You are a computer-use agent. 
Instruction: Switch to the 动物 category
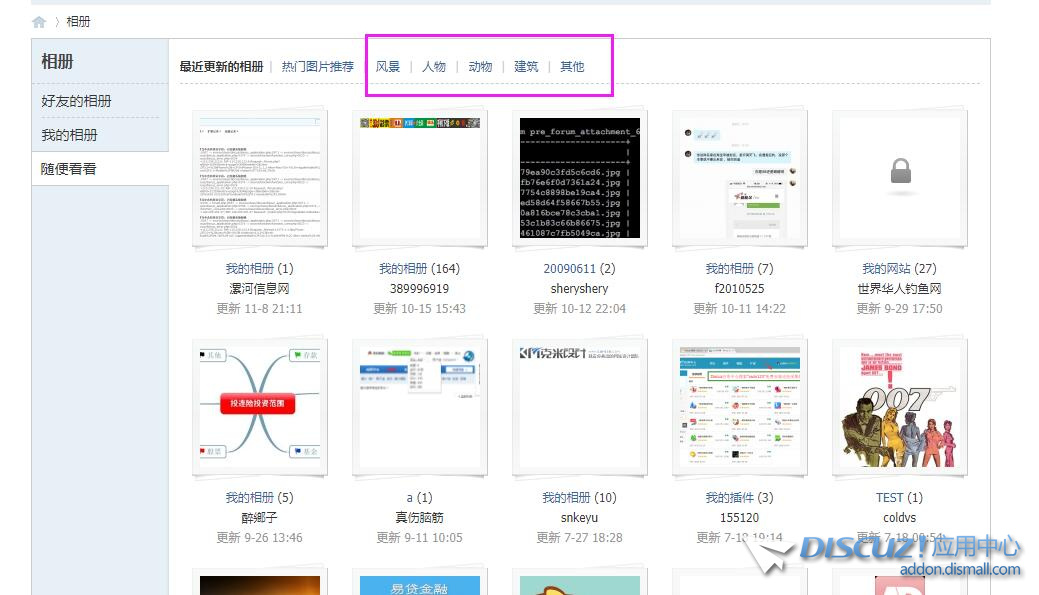click(480, 67)
